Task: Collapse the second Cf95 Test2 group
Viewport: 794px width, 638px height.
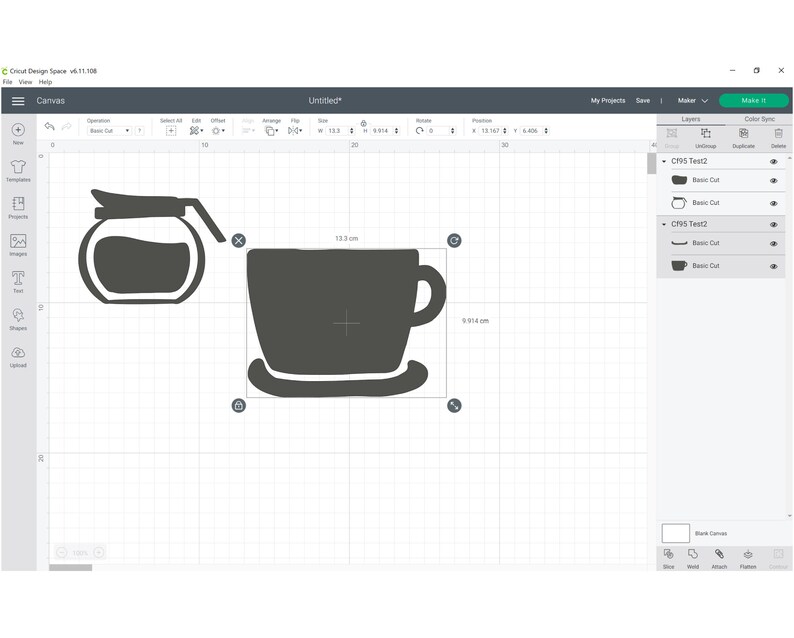Action: coord(664,224)
